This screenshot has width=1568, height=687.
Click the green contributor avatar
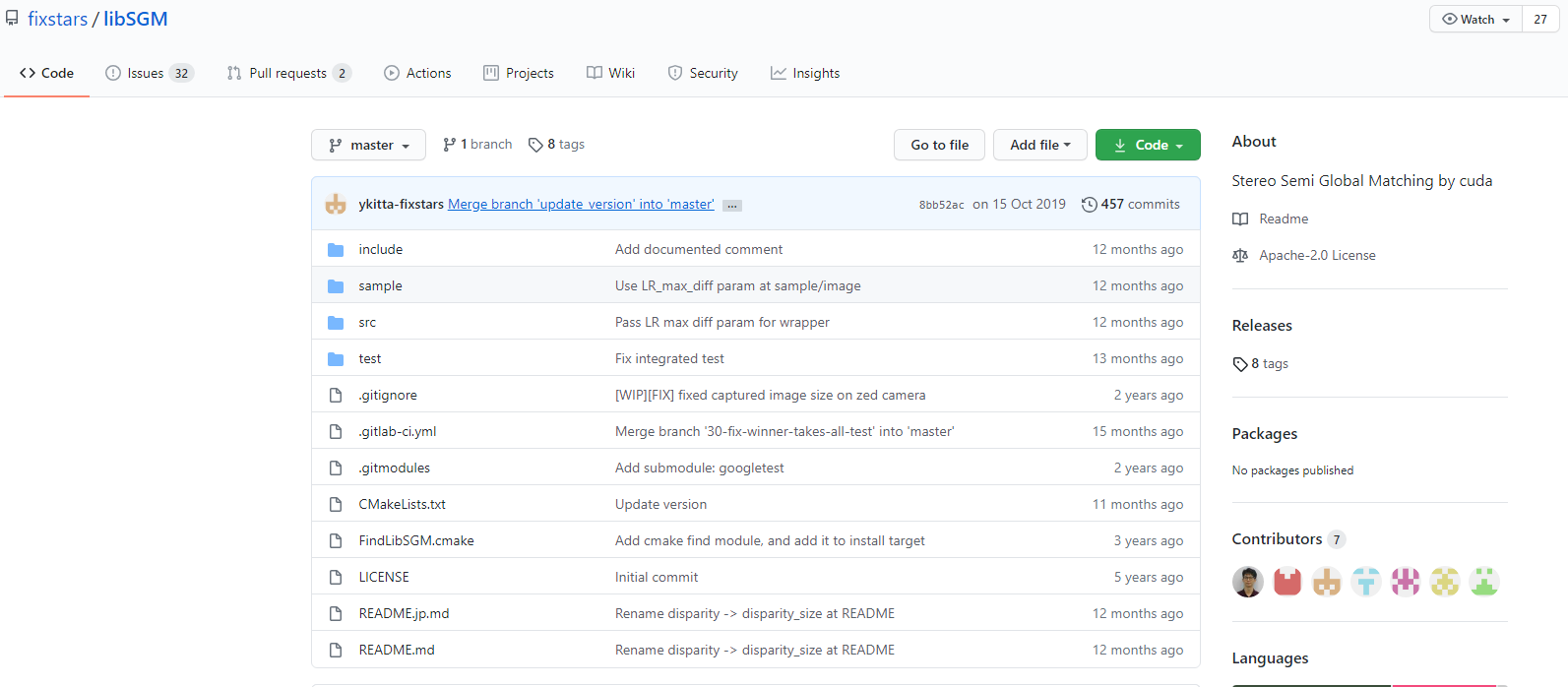click(1484, 582)
